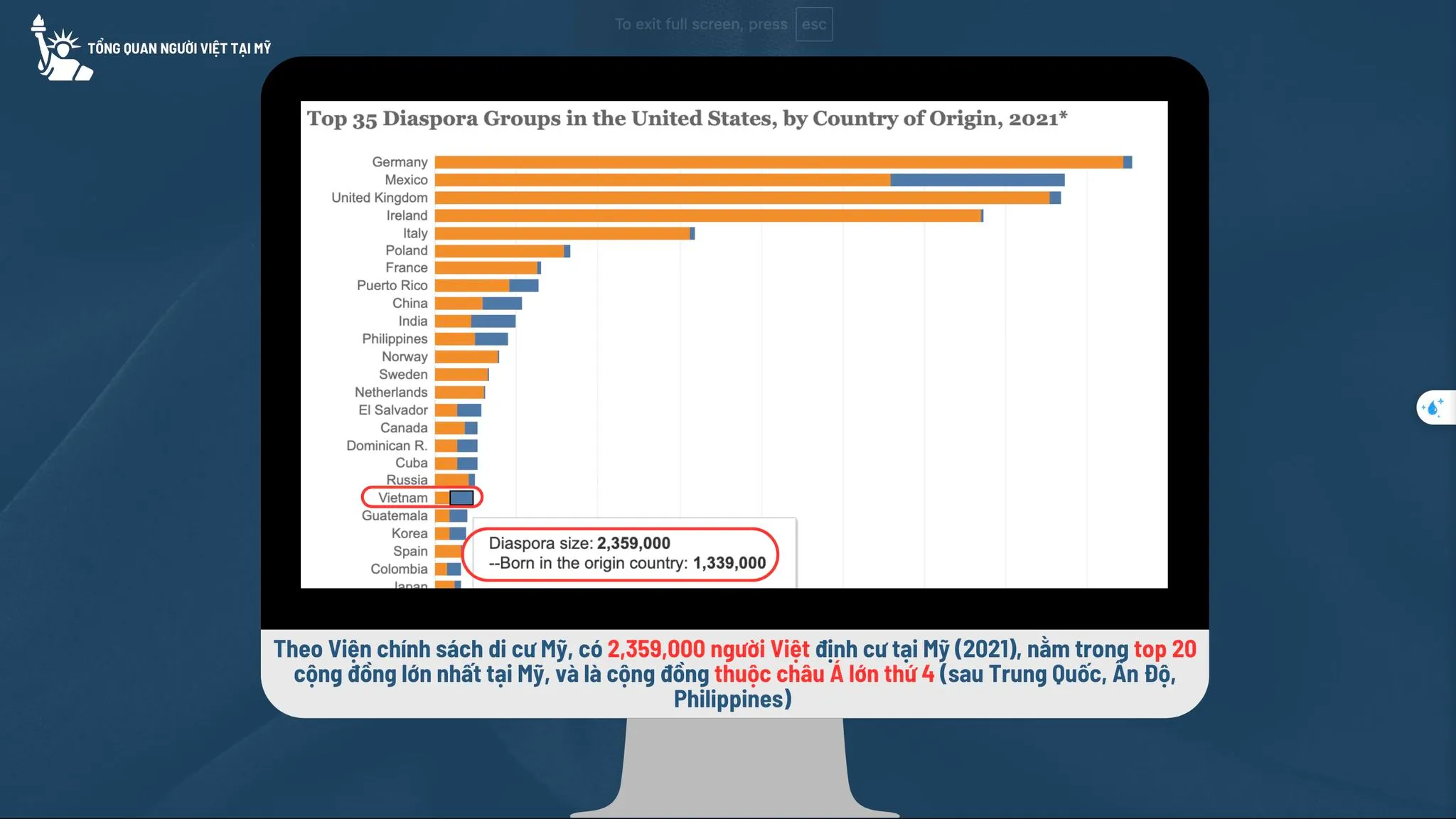Click the Puerto Rico bar
Viewport: 1456px width, 819px height.
(486, 285)
